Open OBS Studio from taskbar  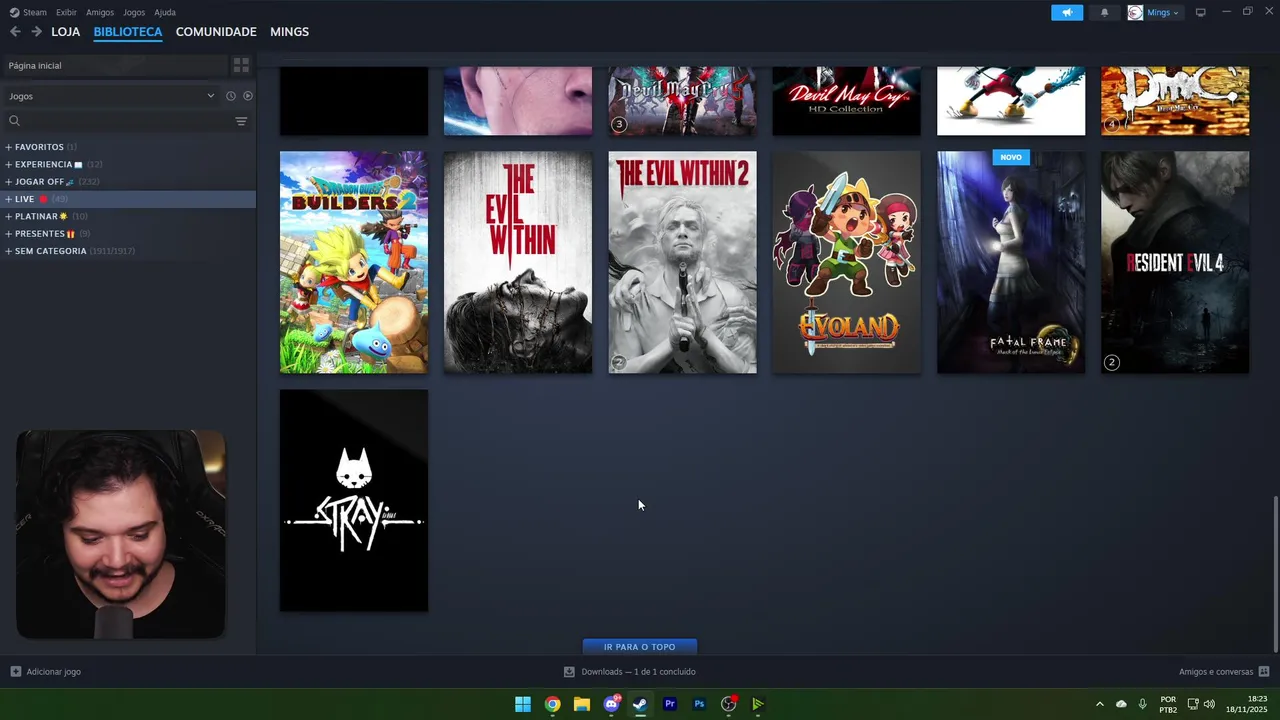pyautogui.click(x=729, y=704)
